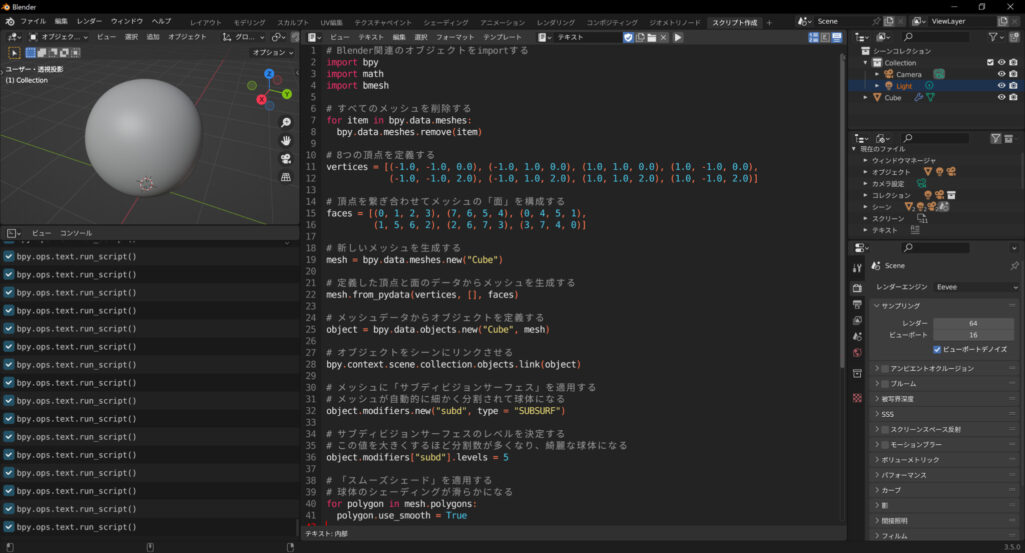This screenshot has height=553, width=1025.
Task: Hide the Cube in viewport via eye
Action: tap(1001, 97)
